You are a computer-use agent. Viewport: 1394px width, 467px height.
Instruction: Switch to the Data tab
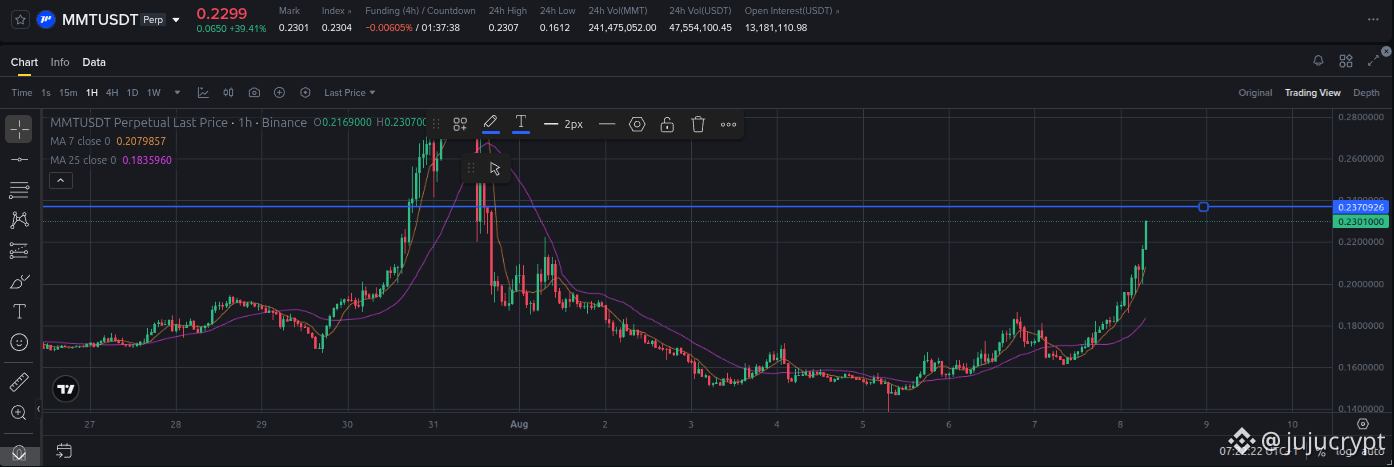click(94, 62)
